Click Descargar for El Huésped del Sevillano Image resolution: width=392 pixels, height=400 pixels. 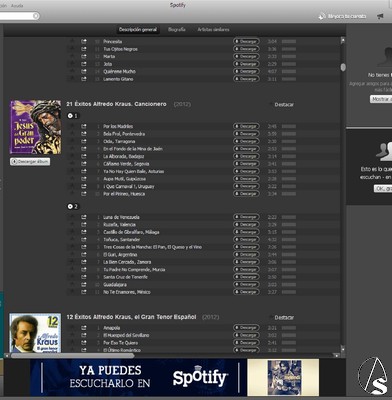pyautogui.click(x=246, y=335)
